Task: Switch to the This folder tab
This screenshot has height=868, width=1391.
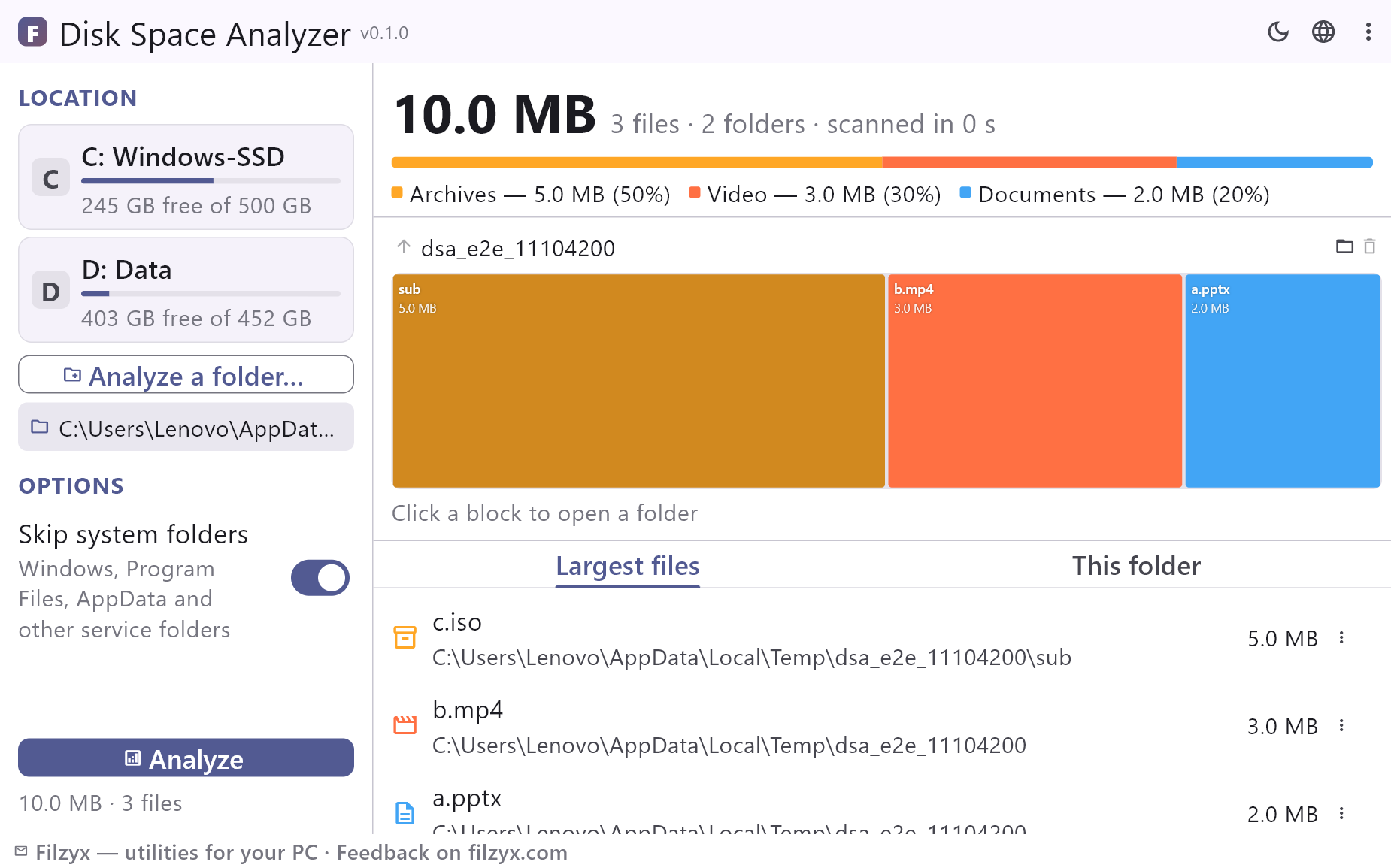Action: (1136, 565)
